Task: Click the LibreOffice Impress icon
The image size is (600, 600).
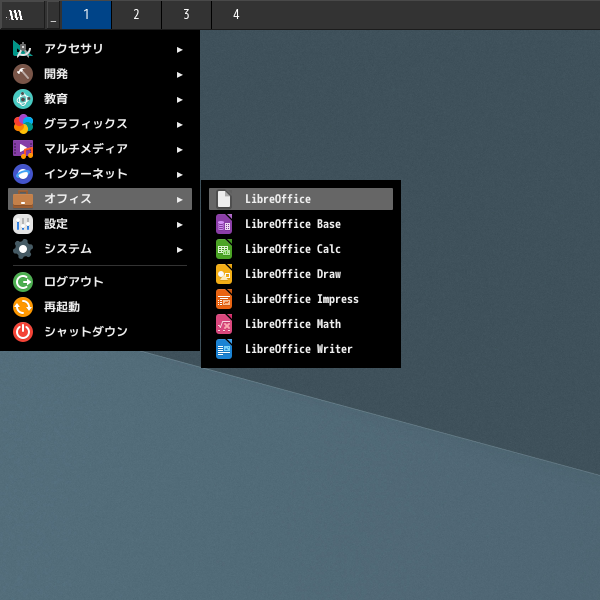Action: pos(224,299)
